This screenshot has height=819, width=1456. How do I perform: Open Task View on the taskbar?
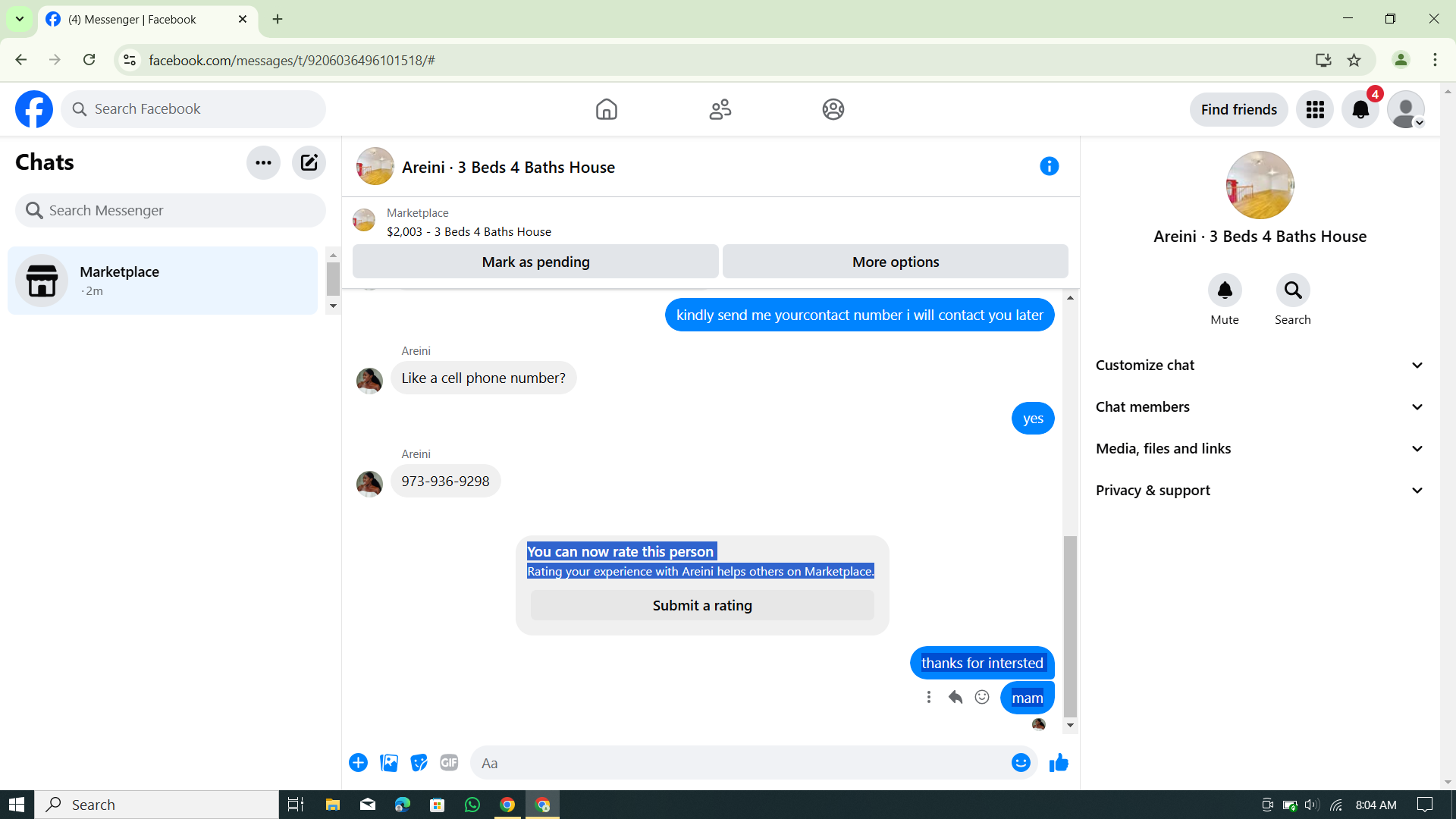click(296, 805)
